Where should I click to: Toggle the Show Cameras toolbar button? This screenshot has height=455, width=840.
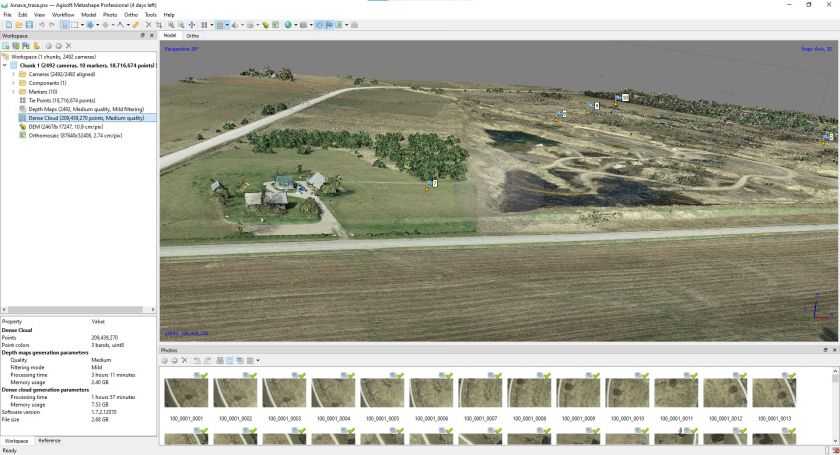tap(319, 24)
